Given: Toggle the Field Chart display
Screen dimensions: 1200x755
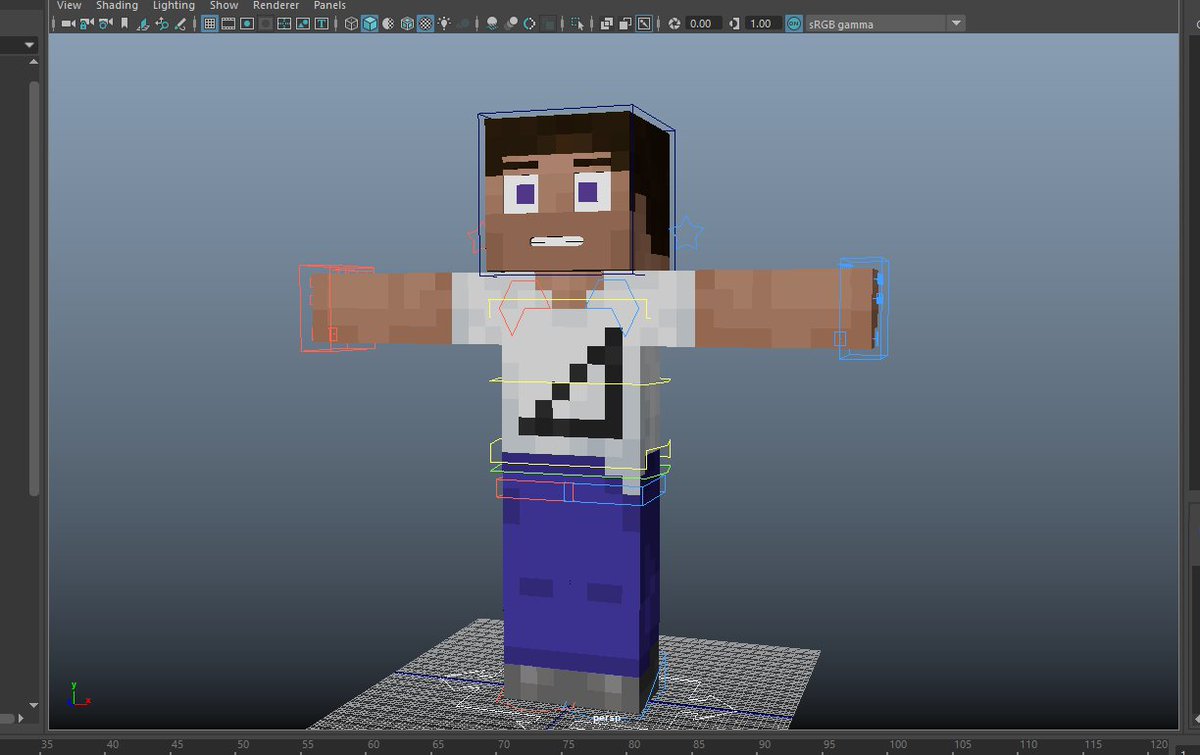Looking at the screenshot, I should pos(284,23).
